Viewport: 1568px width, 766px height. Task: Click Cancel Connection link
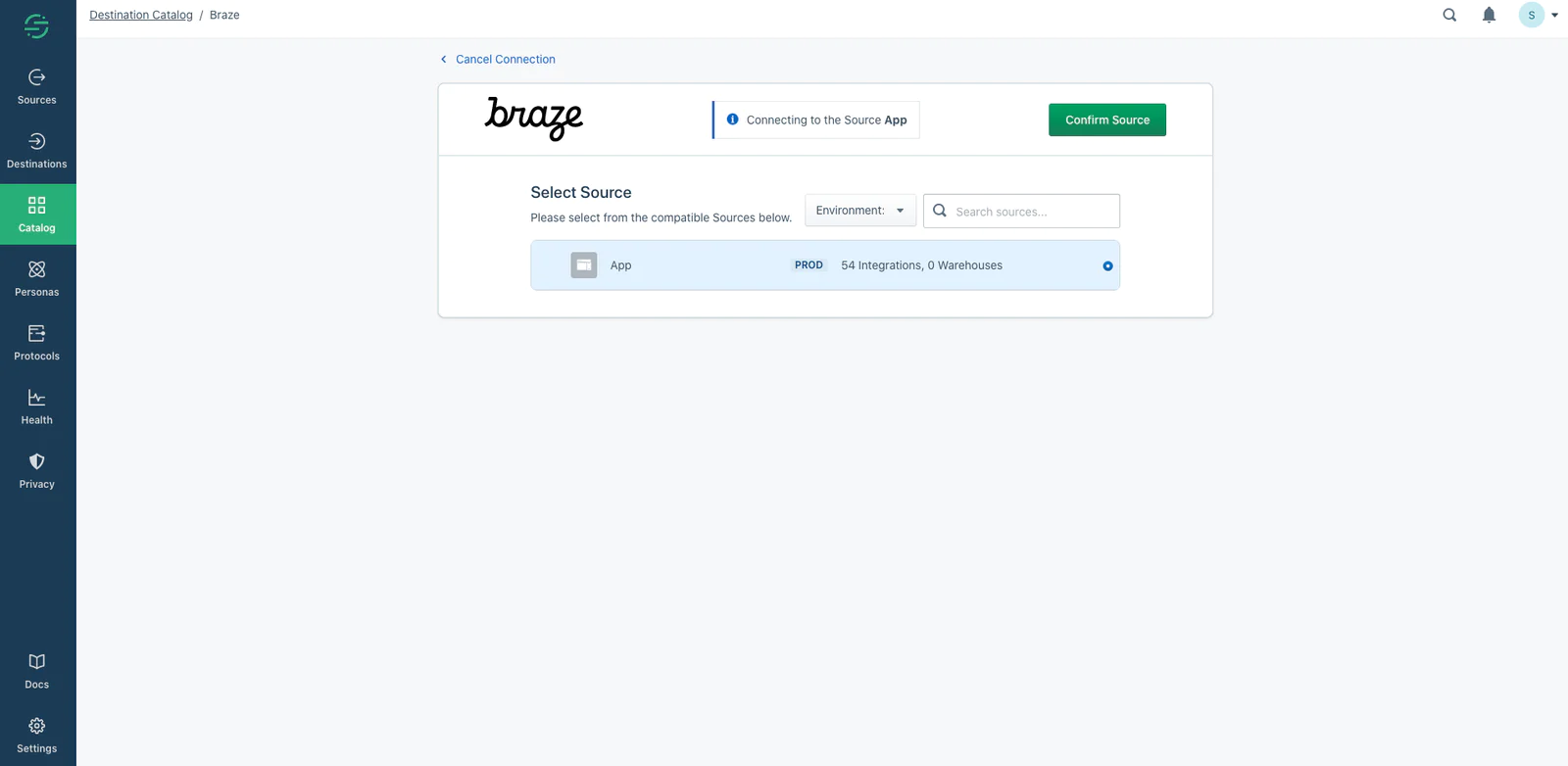point(505,60)
